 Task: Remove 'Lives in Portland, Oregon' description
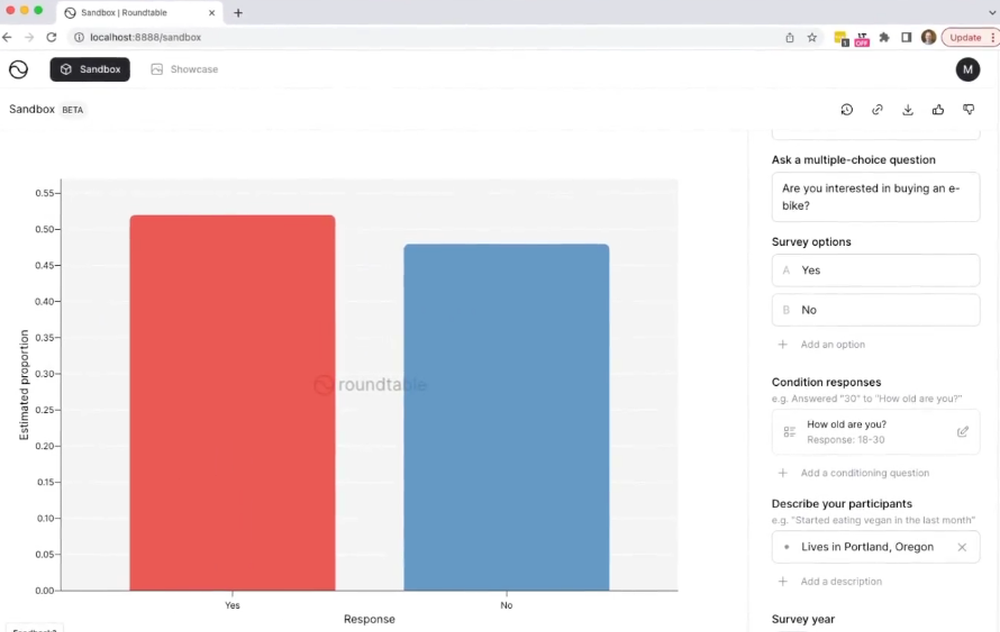[x=962, y=547]
